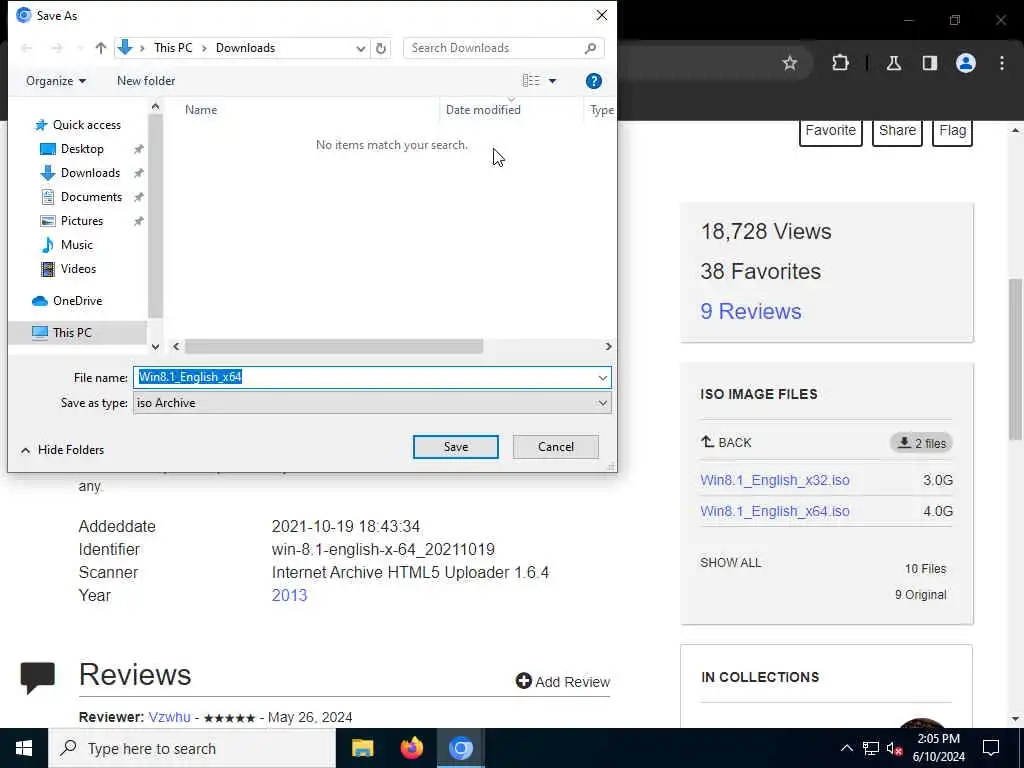The width and height of the screenshot is (1024, 768).
Task: Download Win8.1_English_x64.iso link
Action: point(775,511)
